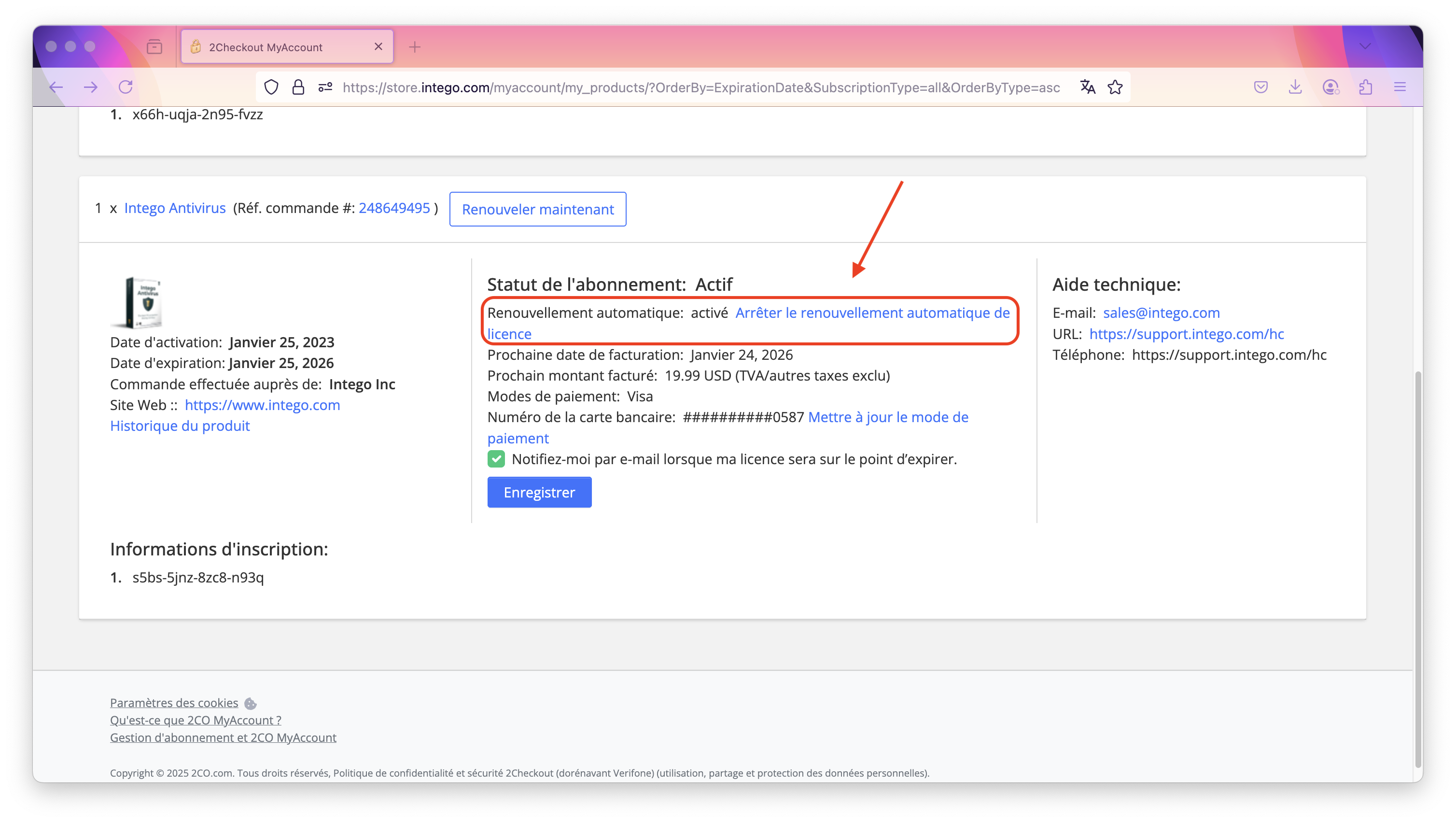Click expiration date Janvier 25, 2026
1456x823 pixels.
(281, 363)
